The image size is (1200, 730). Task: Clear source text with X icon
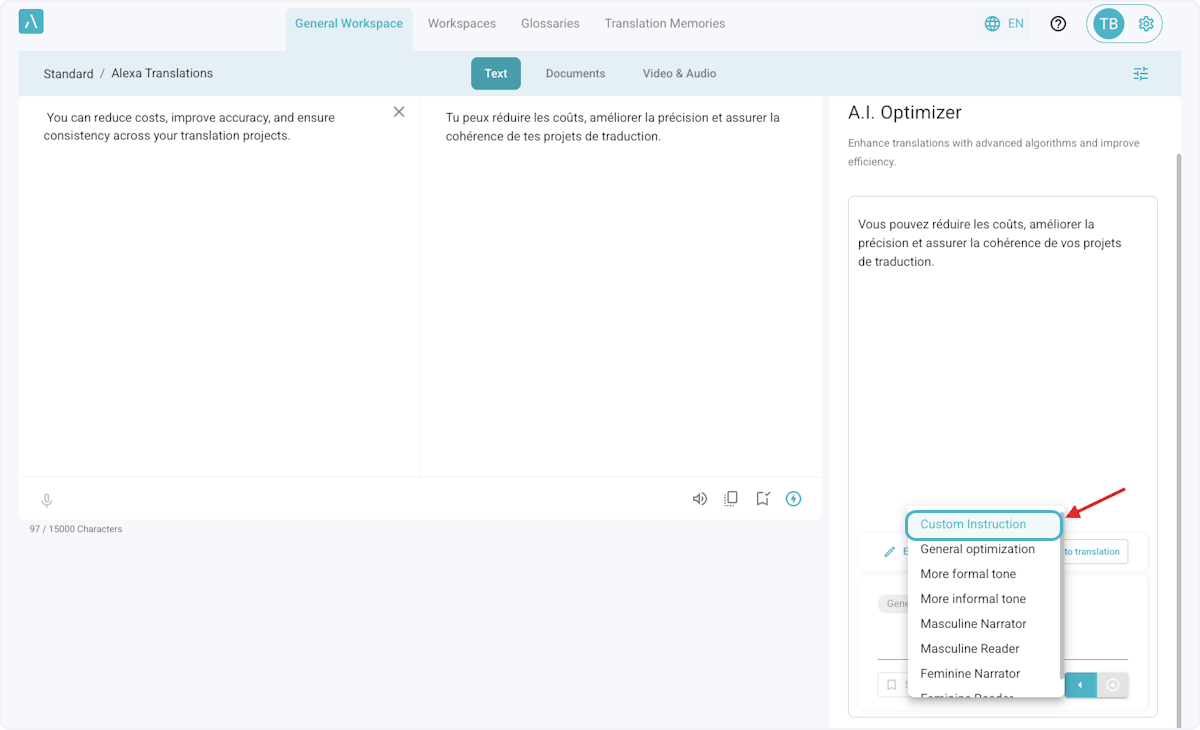click(399, 112)
